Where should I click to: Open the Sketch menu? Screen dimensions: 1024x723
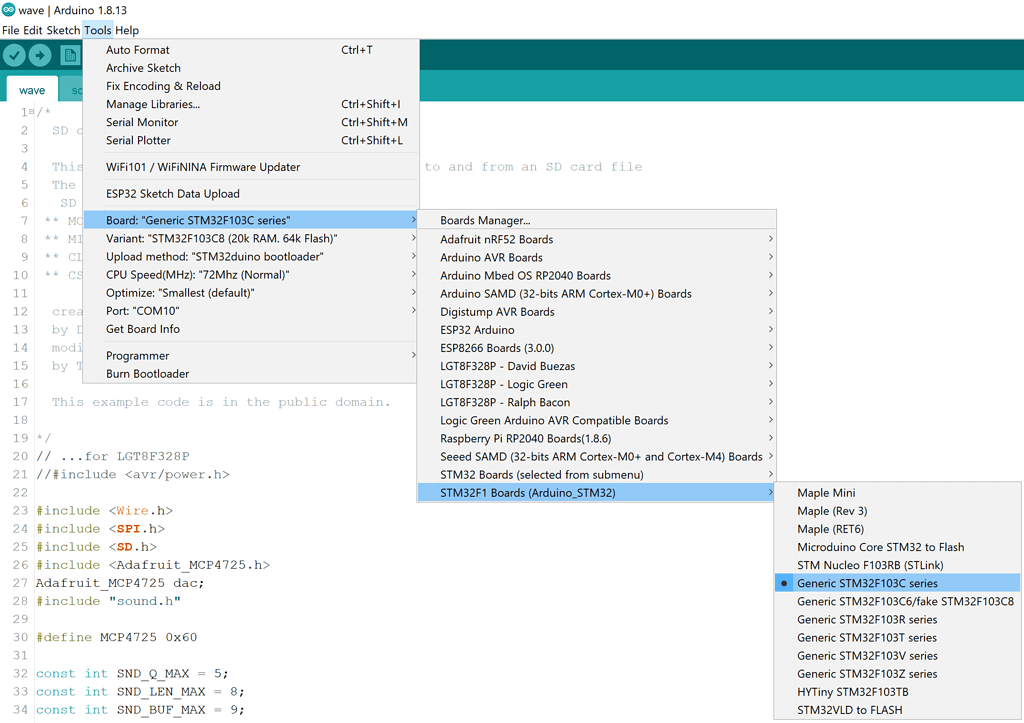coord(63,30)
